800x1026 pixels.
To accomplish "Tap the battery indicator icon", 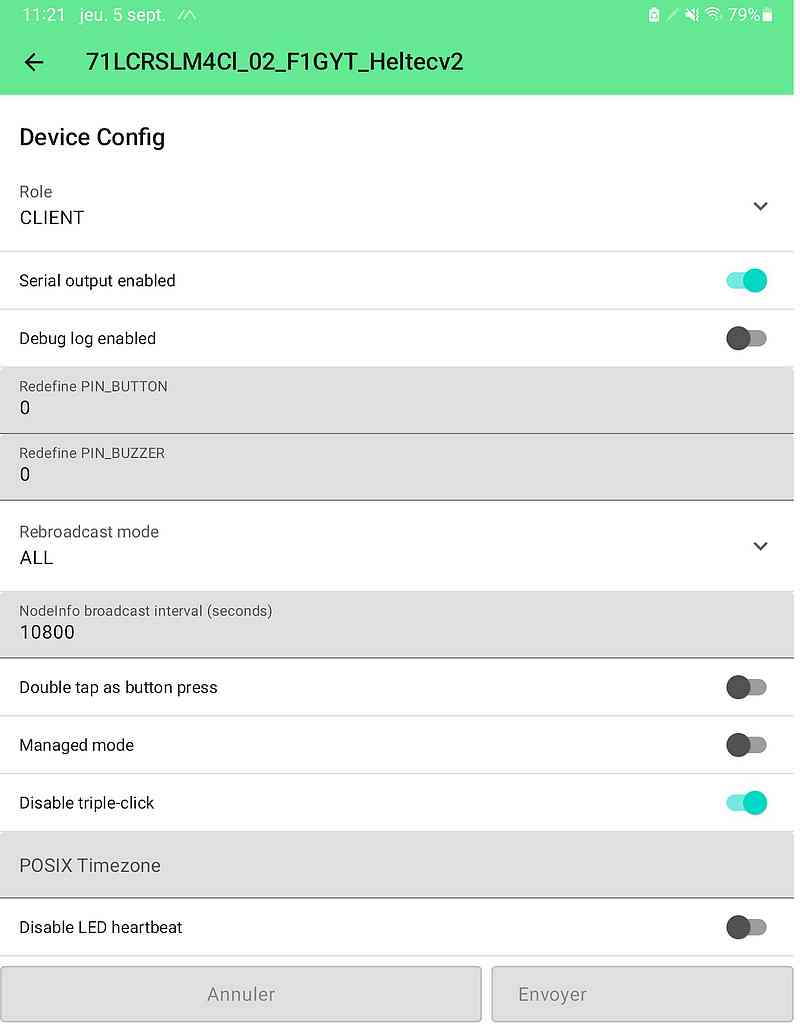I will (768, 14).
